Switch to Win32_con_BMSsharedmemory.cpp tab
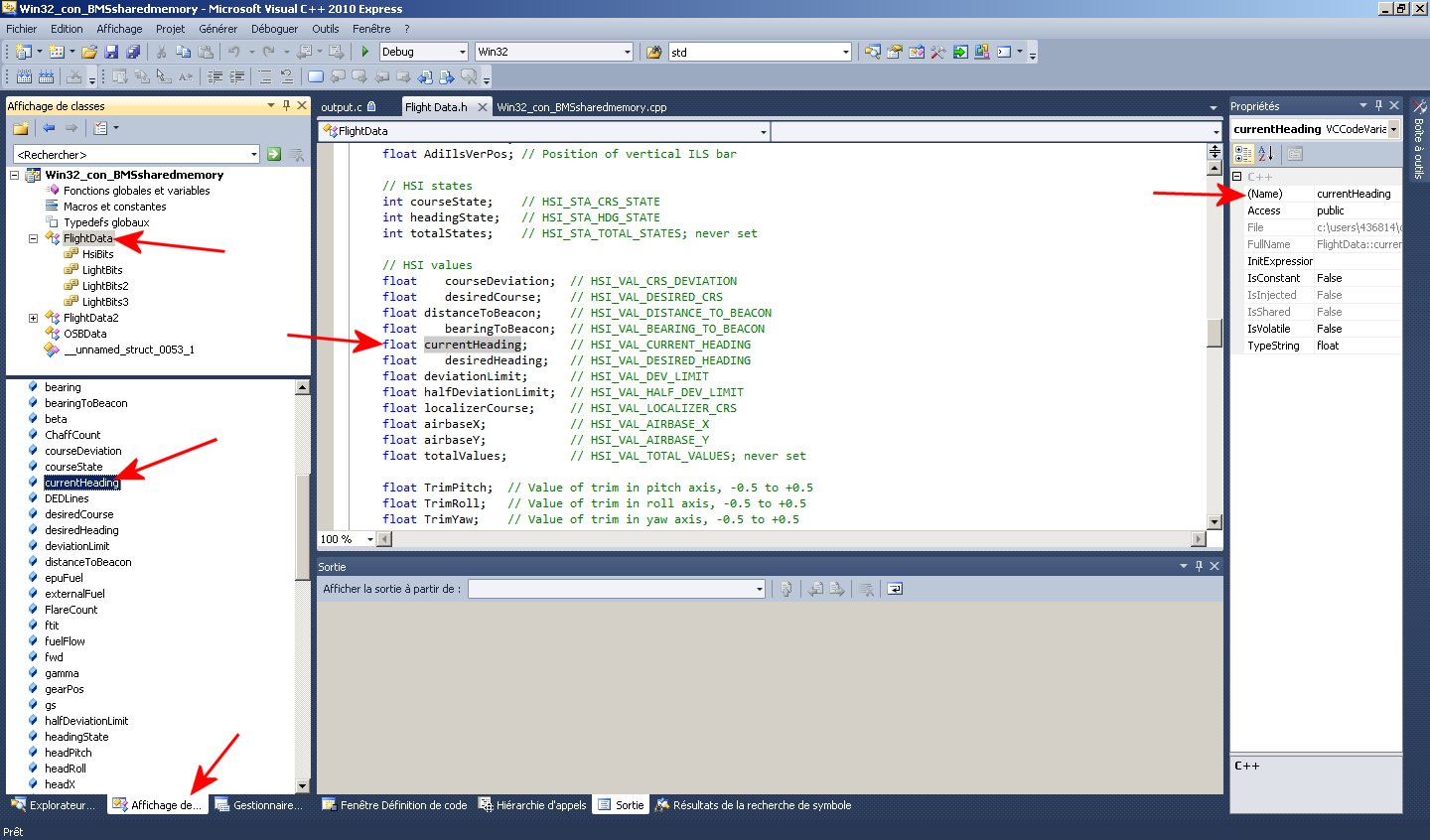 pyautogui.click(x=582, y=106)
